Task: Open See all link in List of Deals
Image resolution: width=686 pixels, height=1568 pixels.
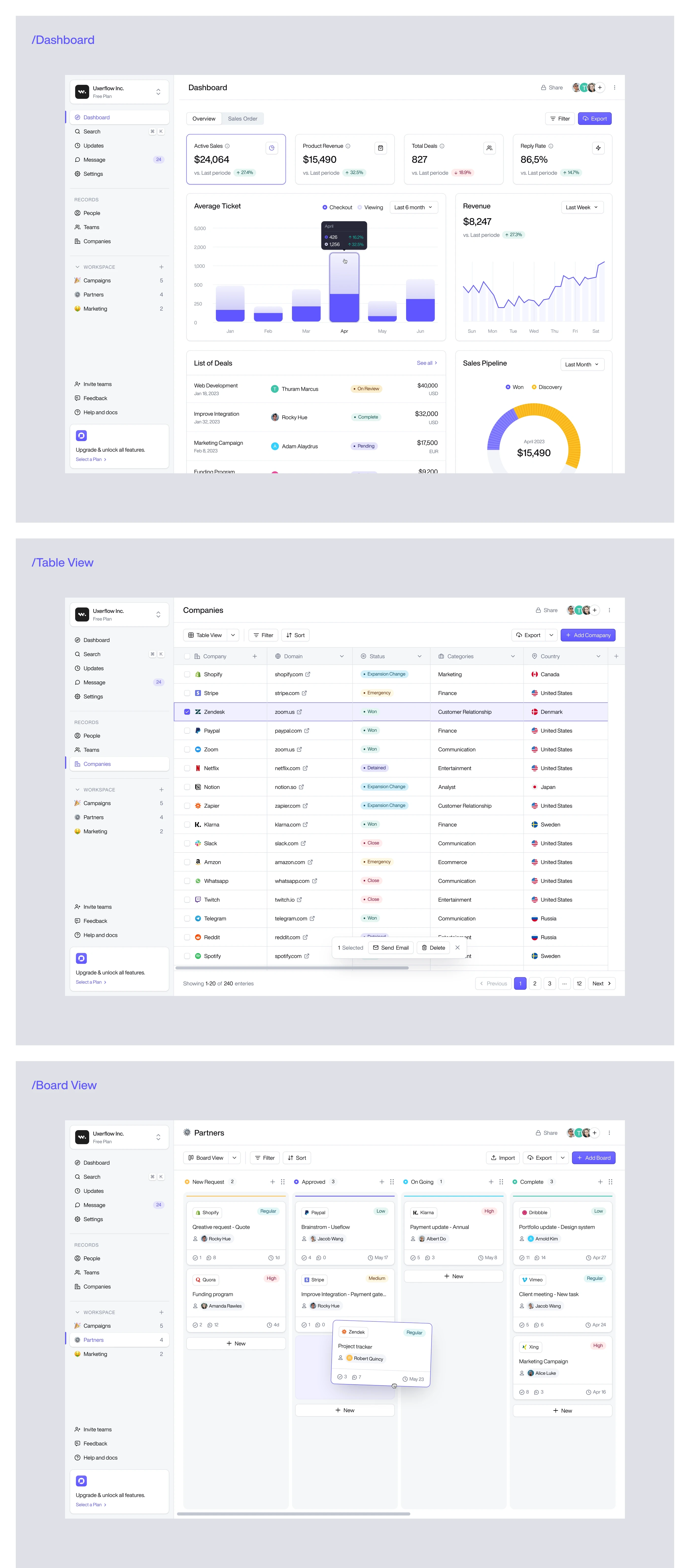Action: point(426,363)
